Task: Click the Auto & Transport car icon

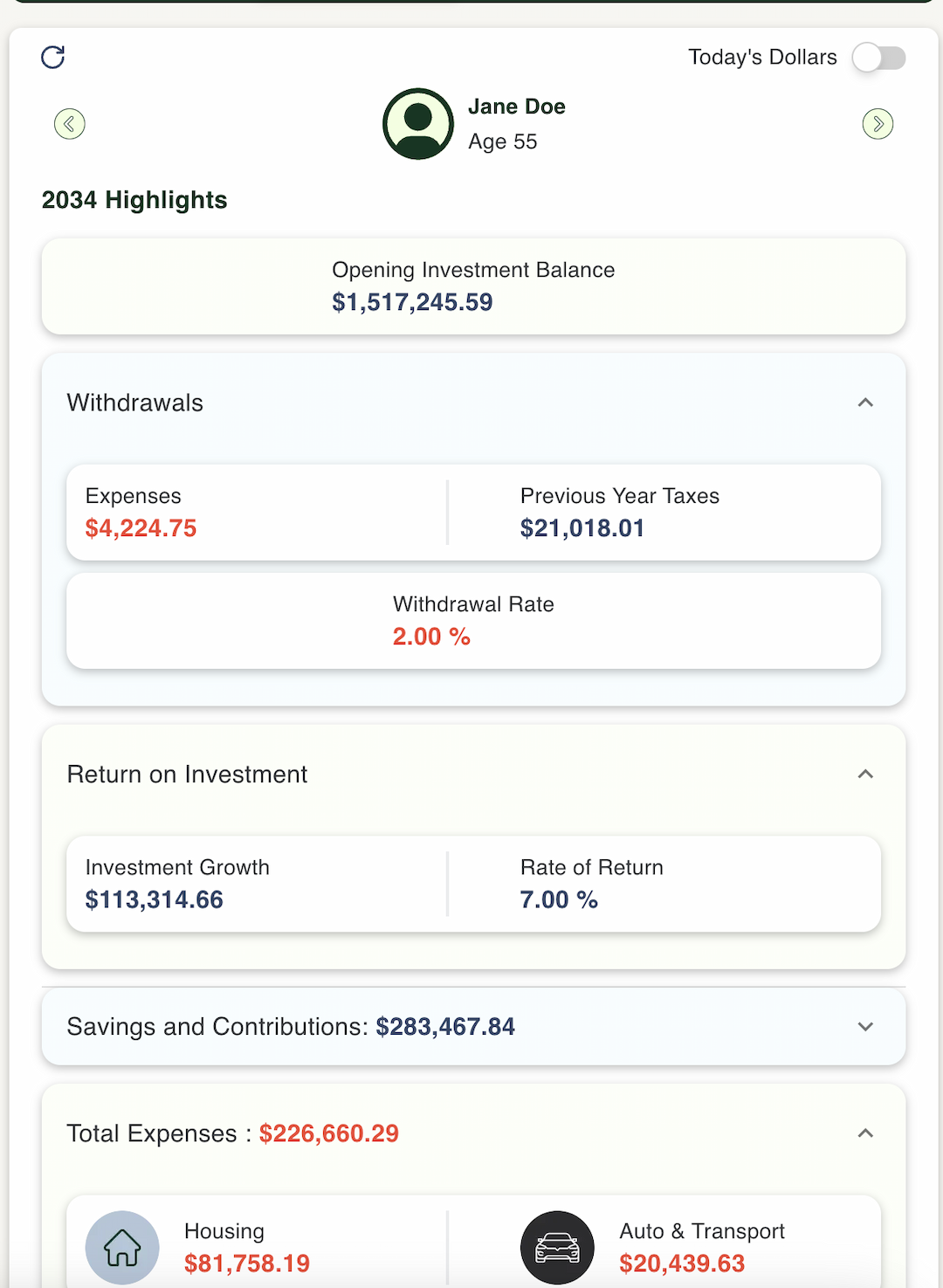Action: (557, 1247)
